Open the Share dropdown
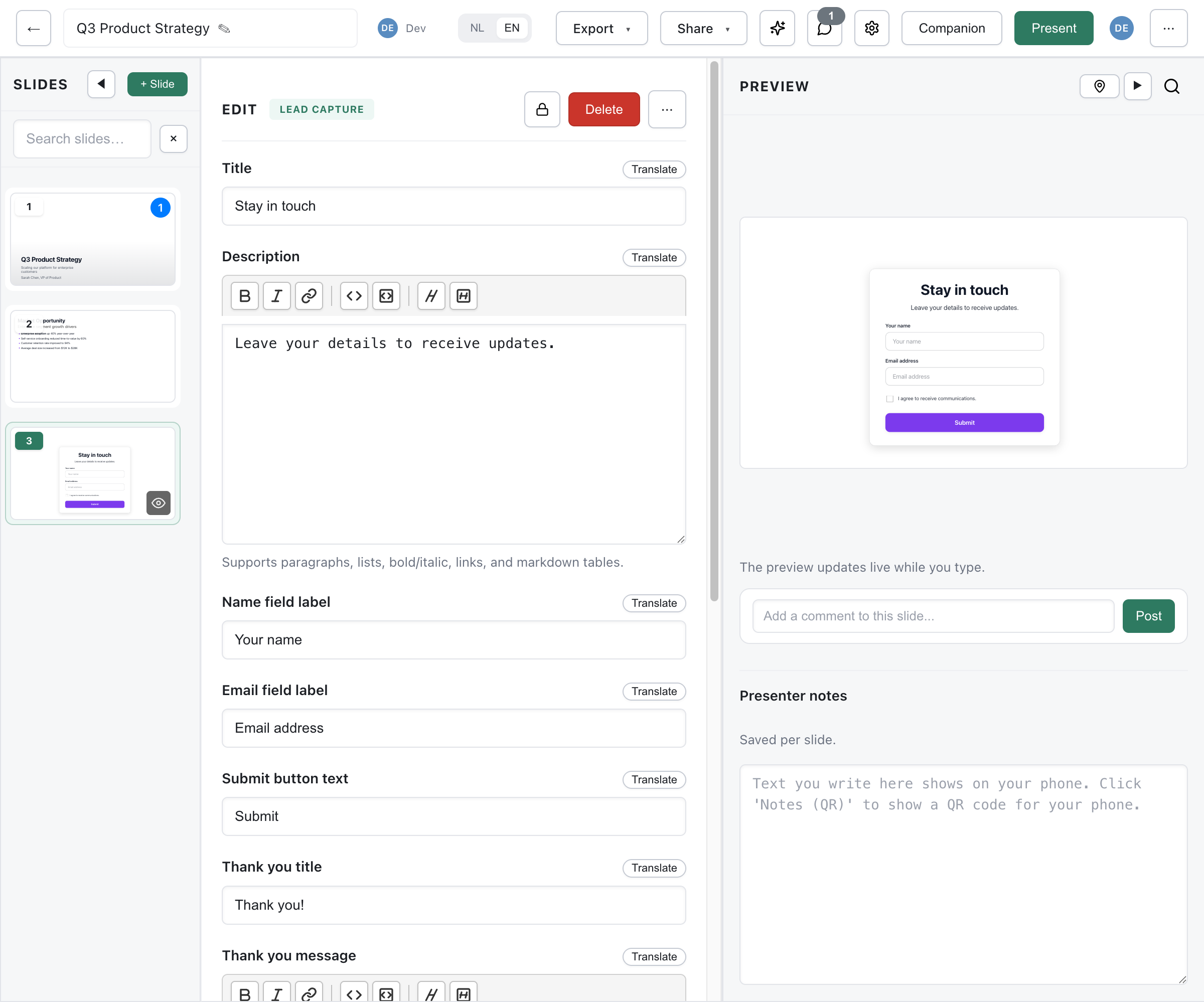Screen dimensions: 1204x1002 (703, 28)
